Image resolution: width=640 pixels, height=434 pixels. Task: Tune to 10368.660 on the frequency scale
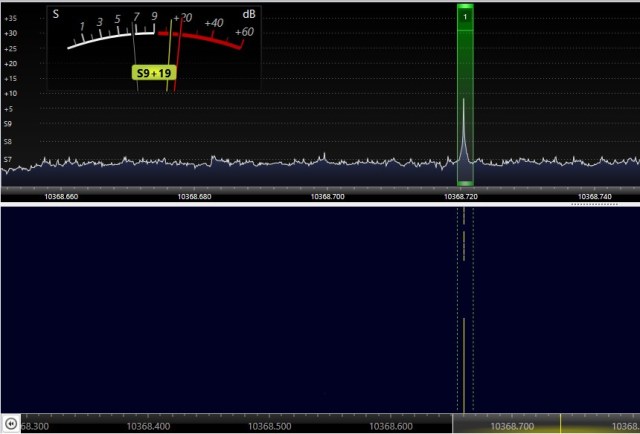point(61,197)
